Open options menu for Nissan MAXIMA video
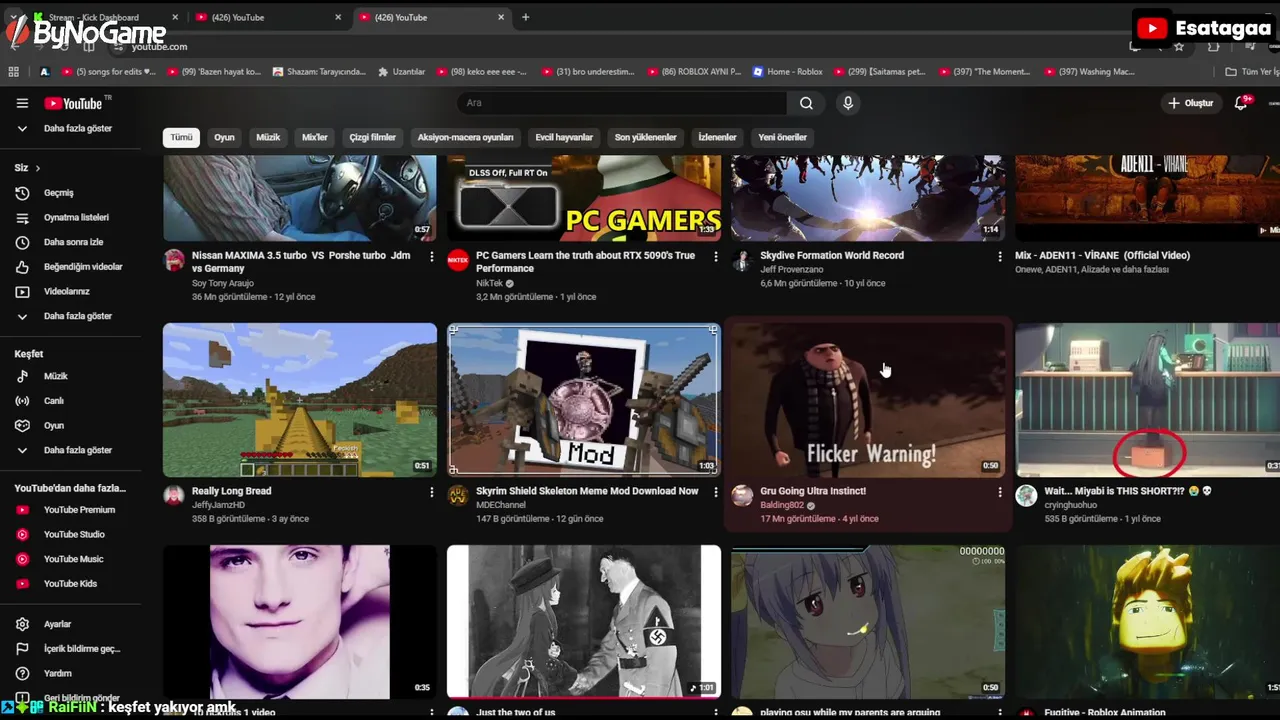The height and width of the screenshot is (720, 1280). [431, 257]
